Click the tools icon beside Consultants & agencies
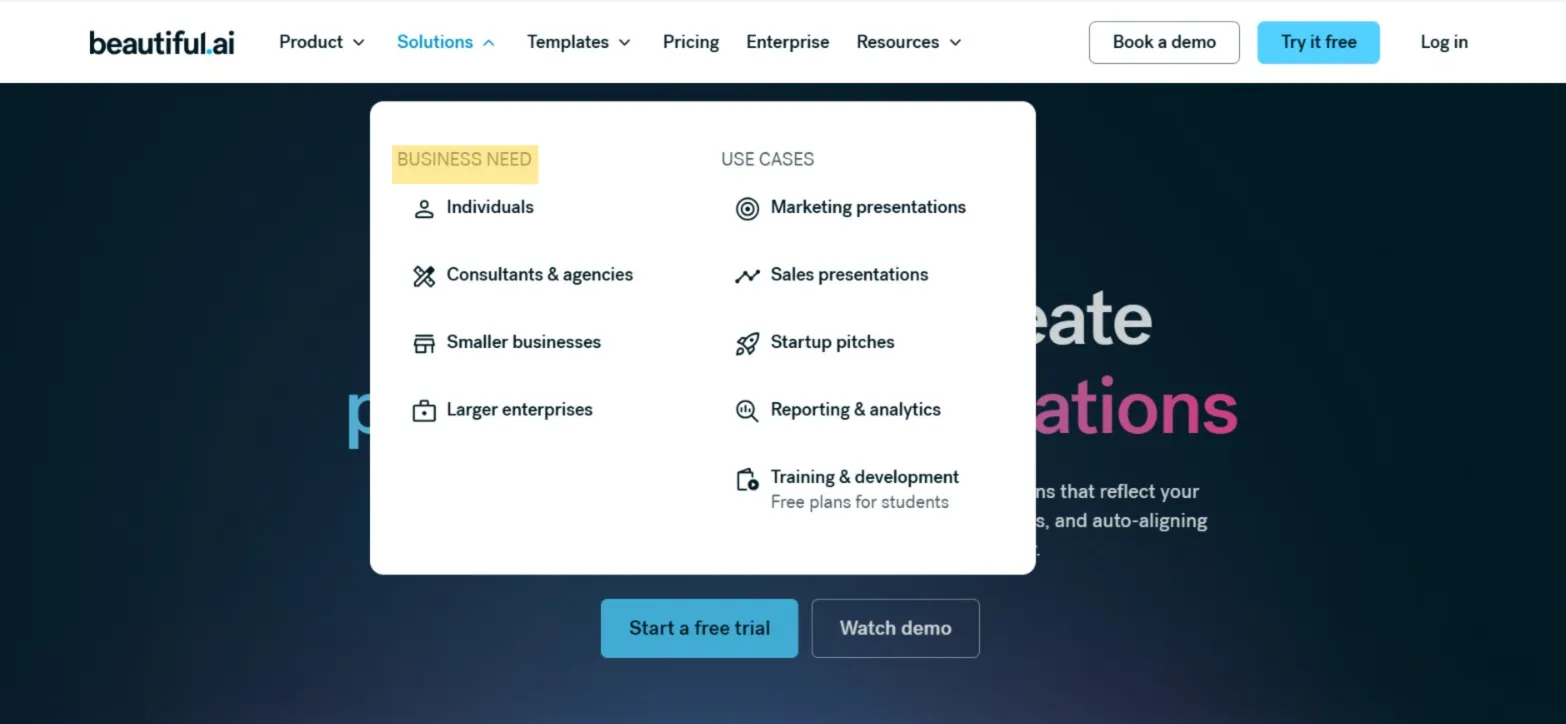Viewport: 1566px width, 724px height. tap(424, 276)
